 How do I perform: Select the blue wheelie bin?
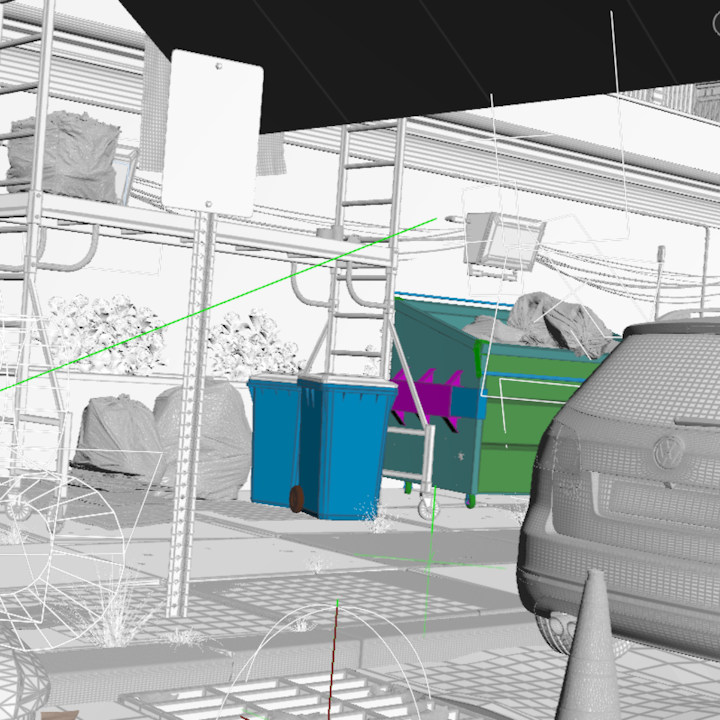click(x=345, y=445)
